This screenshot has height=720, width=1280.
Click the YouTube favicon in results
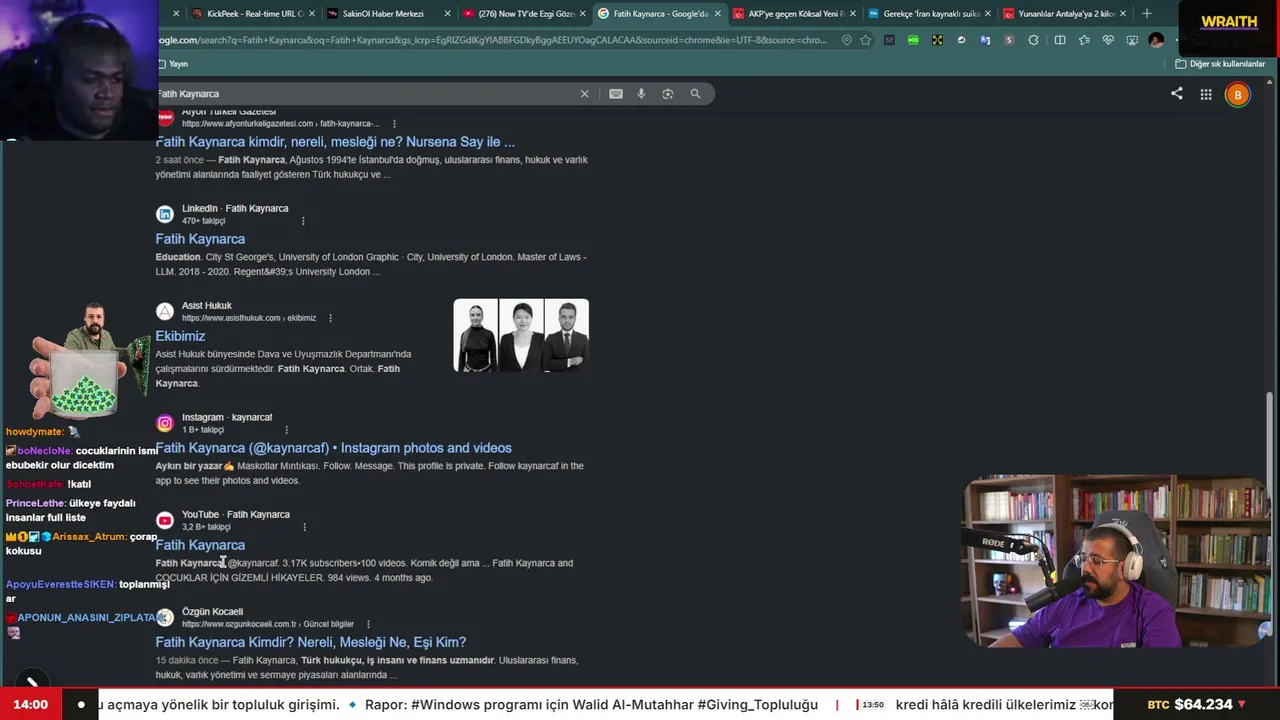[x=165, y=520]
